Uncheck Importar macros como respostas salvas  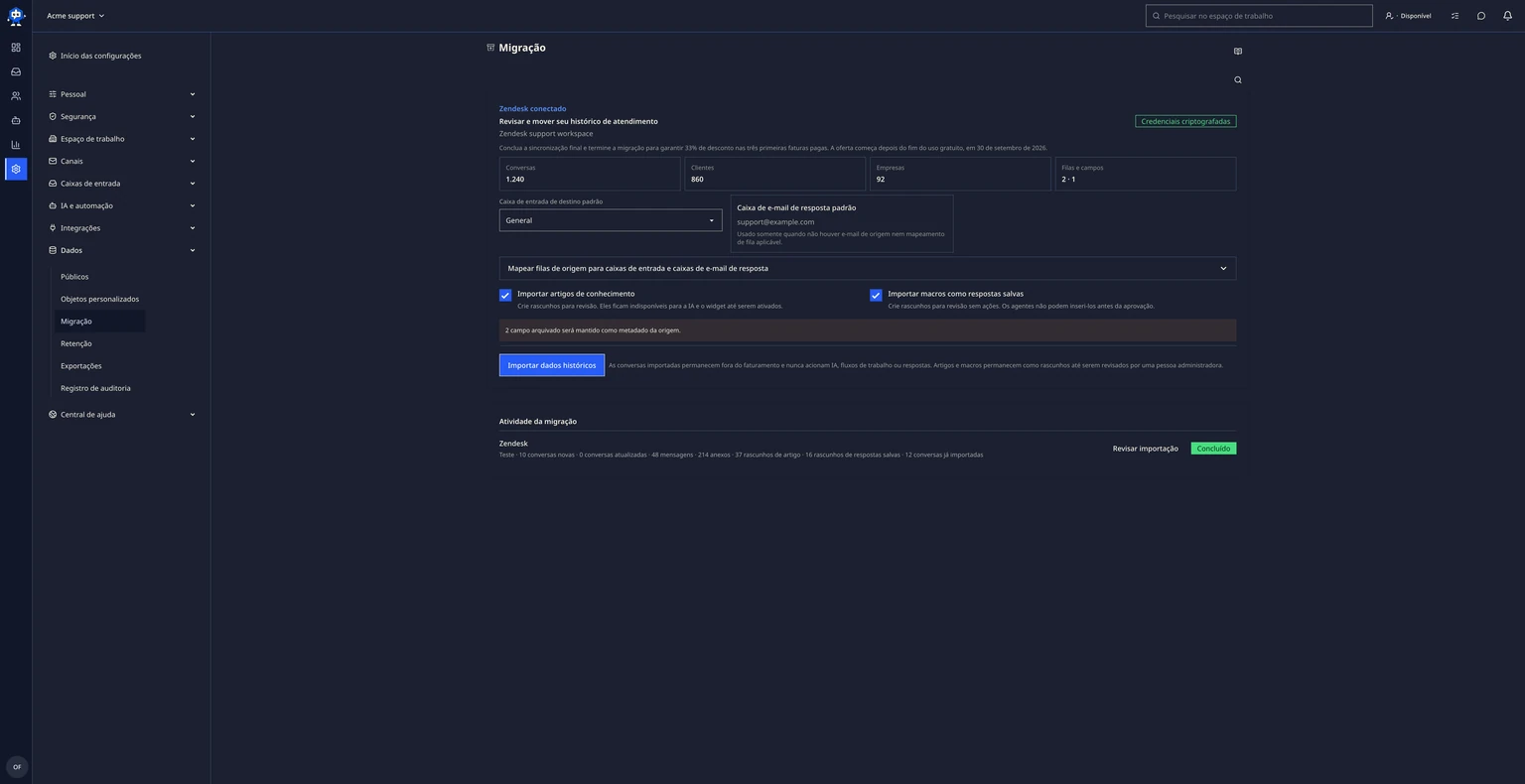click(x=876, y=295)
